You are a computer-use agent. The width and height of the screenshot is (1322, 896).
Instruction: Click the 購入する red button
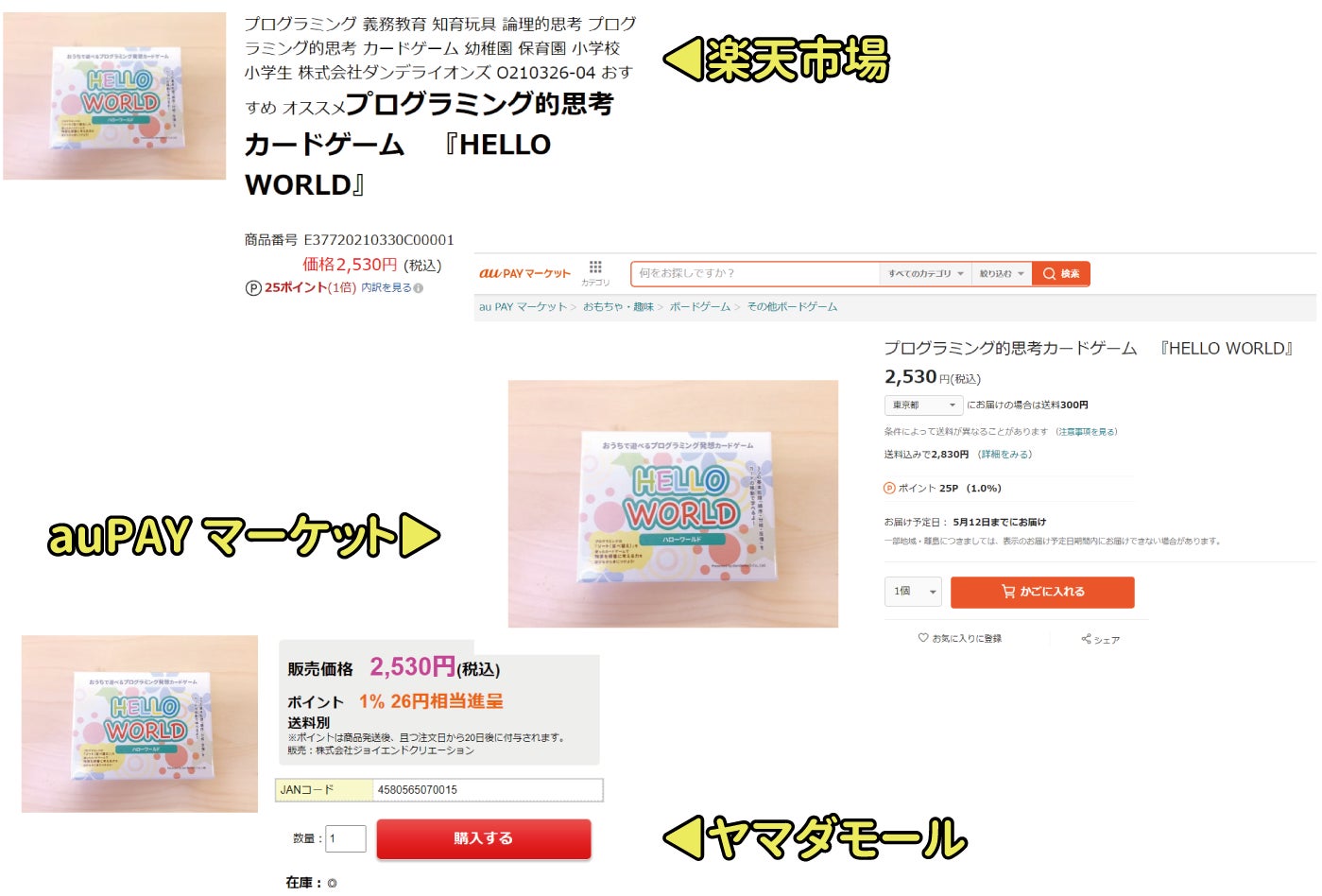(x=484, y=839)
